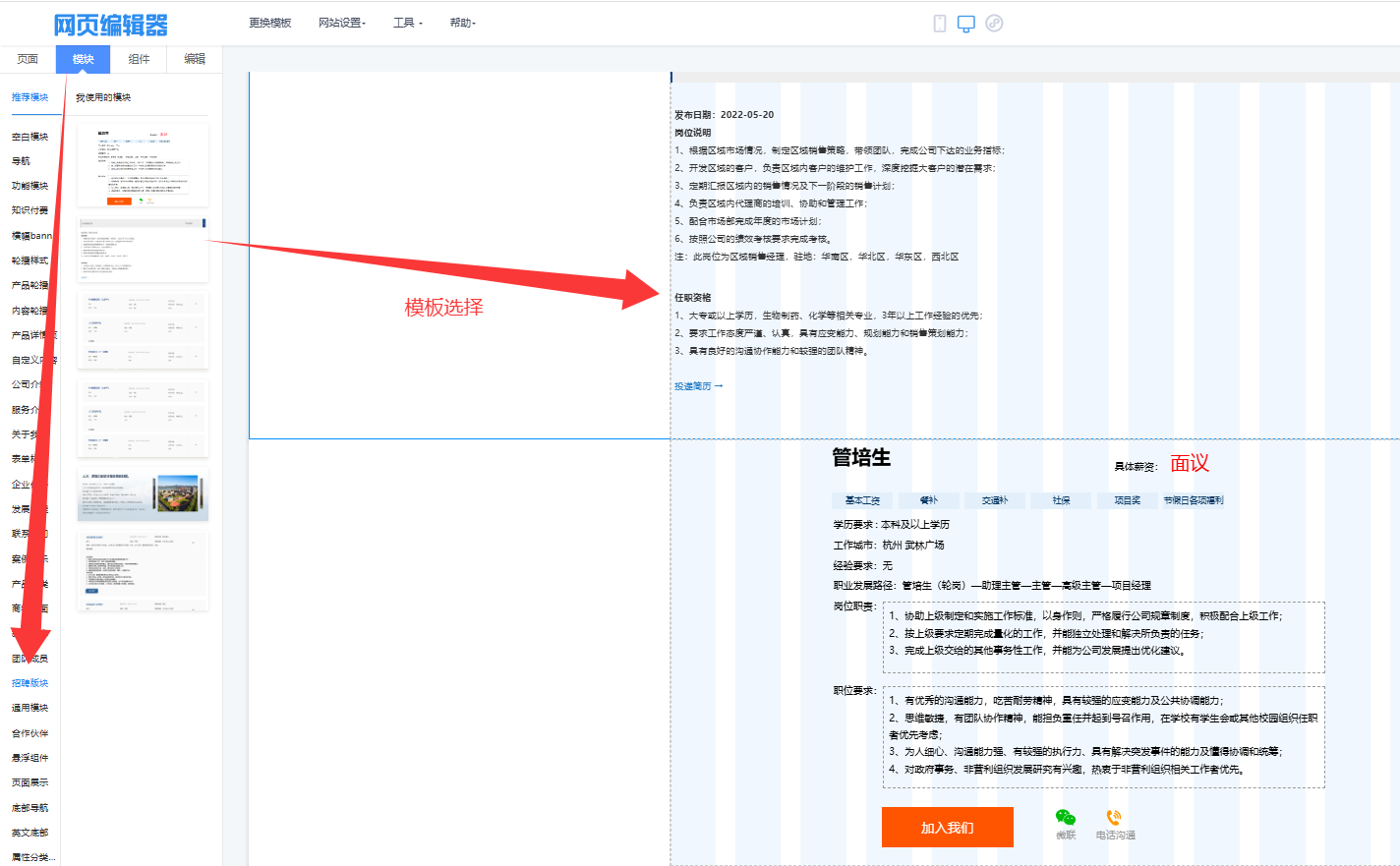This screenshot has height=866, width=1400.
Task: Select the 模块 tab
Action: [x=83, y=59]
